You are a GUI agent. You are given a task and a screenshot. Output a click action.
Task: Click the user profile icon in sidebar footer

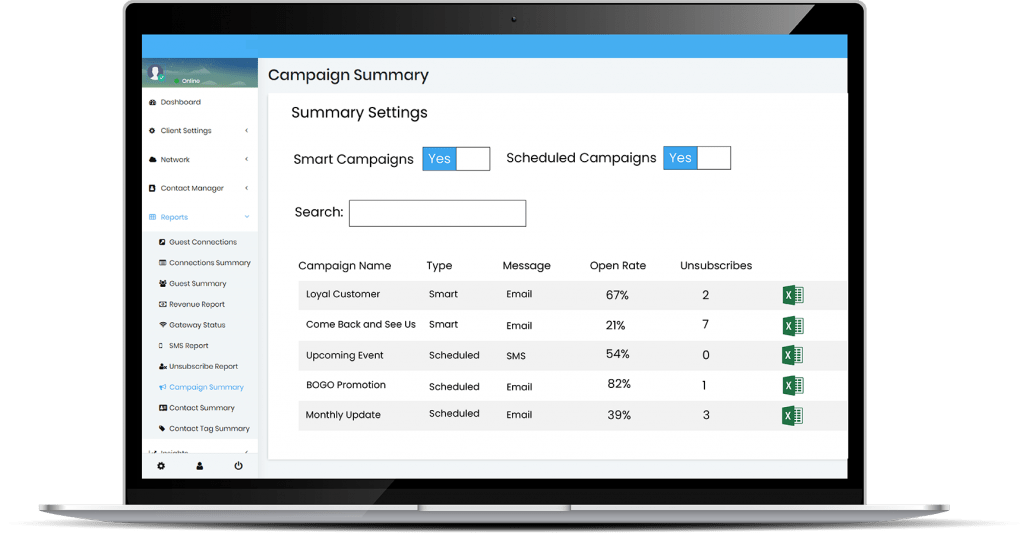pyautogui.click(x=199, y=466)
